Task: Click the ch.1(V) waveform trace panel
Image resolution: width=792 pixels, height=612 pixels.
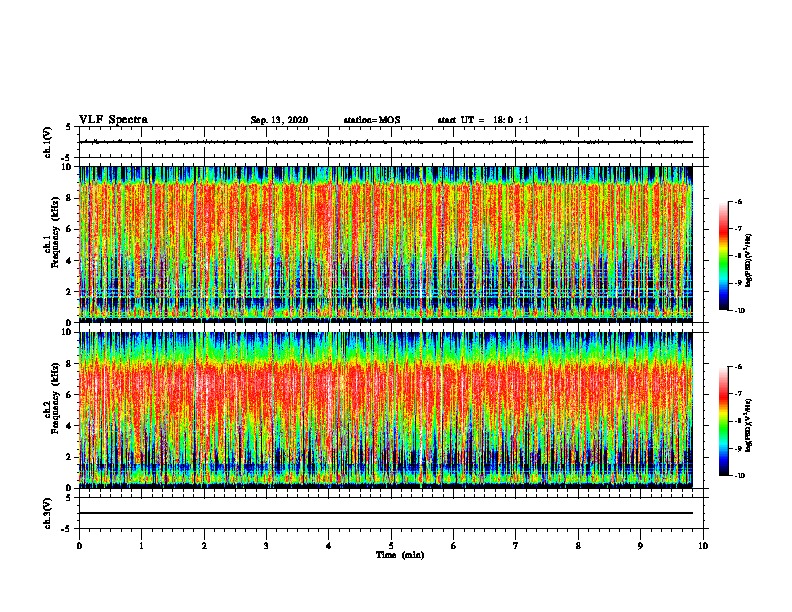Action: [391, 142]
